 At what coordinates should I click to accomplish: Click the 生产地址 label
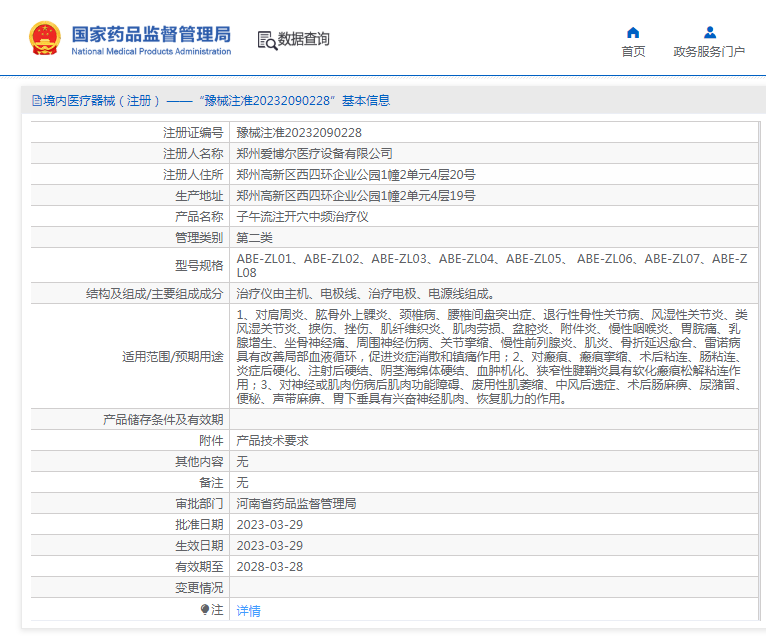pos(199,195)
